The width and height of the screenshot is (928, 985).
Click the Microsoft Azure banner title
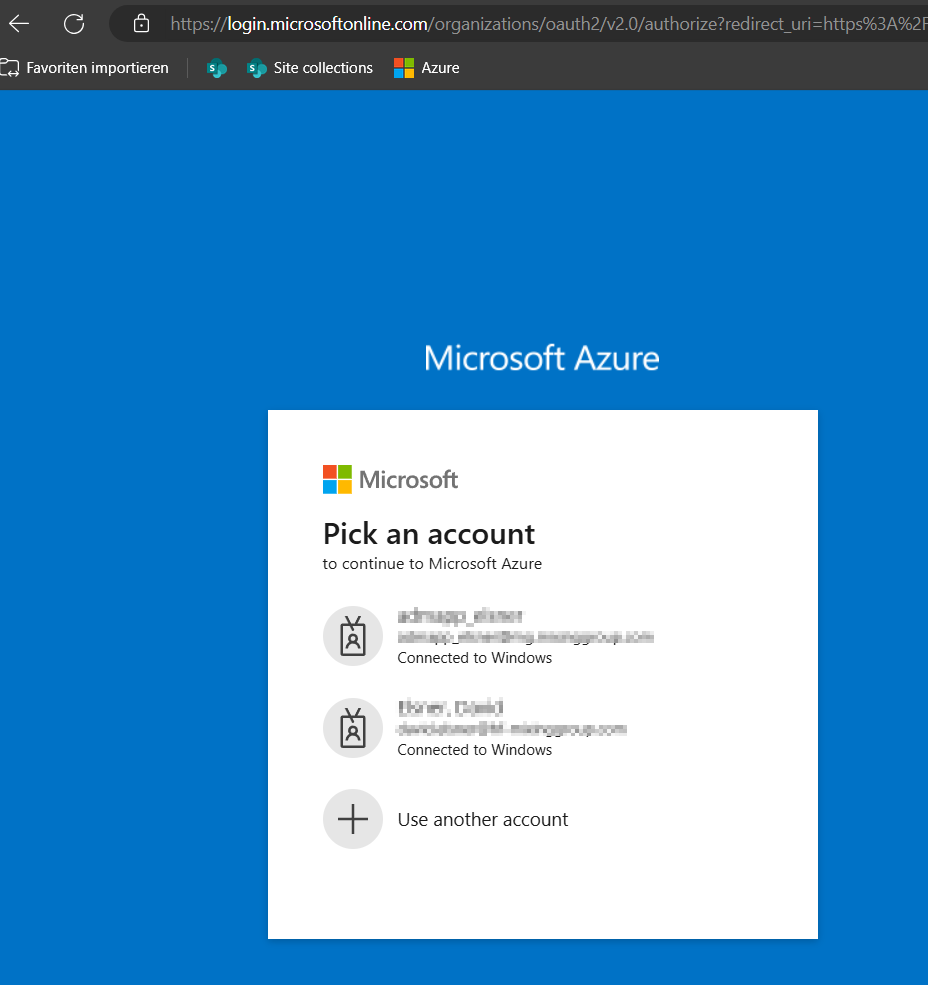tap(542, 358)
